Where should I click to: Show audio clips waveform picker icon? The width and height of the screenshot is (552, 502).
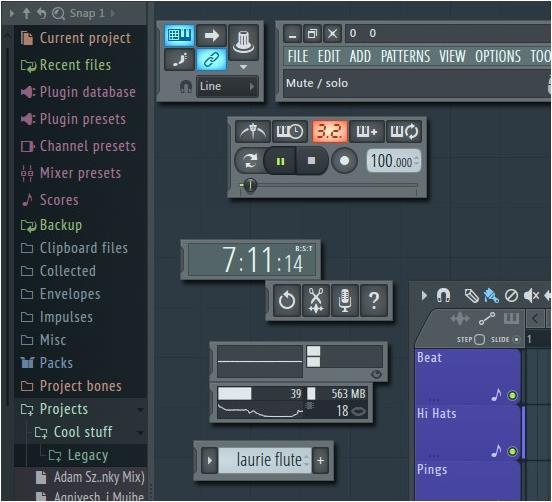460,319
